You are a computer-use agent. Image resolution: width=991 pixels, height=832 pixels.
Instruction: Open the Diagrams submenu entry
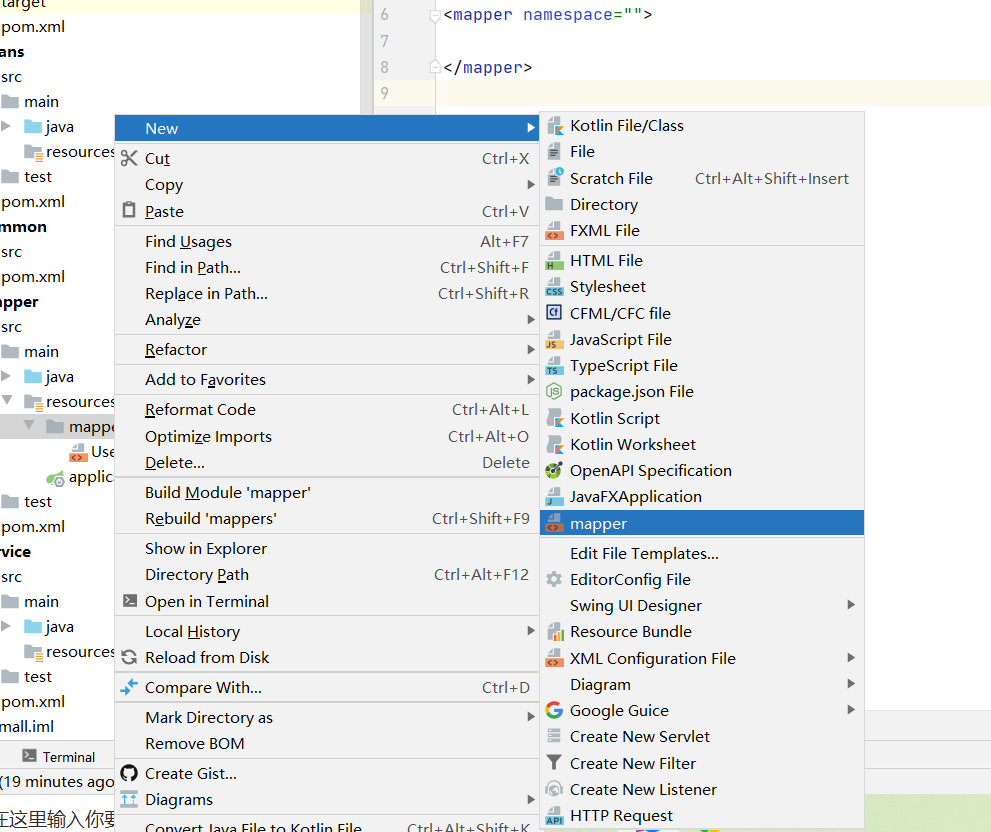click(x=327, y=800)
